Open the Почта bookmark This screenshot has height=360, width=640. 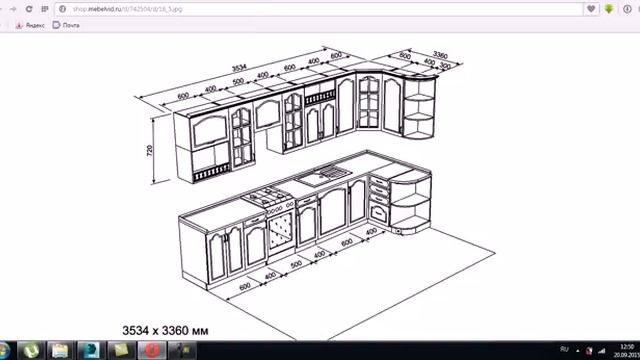coord(66,25)
